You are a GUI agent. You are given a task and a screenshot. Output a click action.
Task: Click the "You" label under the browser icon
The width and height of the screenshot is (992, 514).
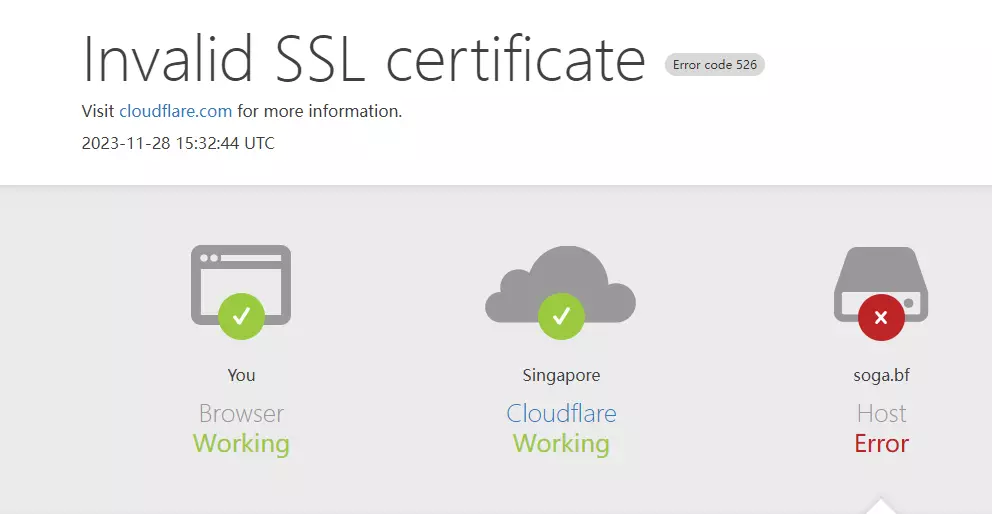pos(241,375)
